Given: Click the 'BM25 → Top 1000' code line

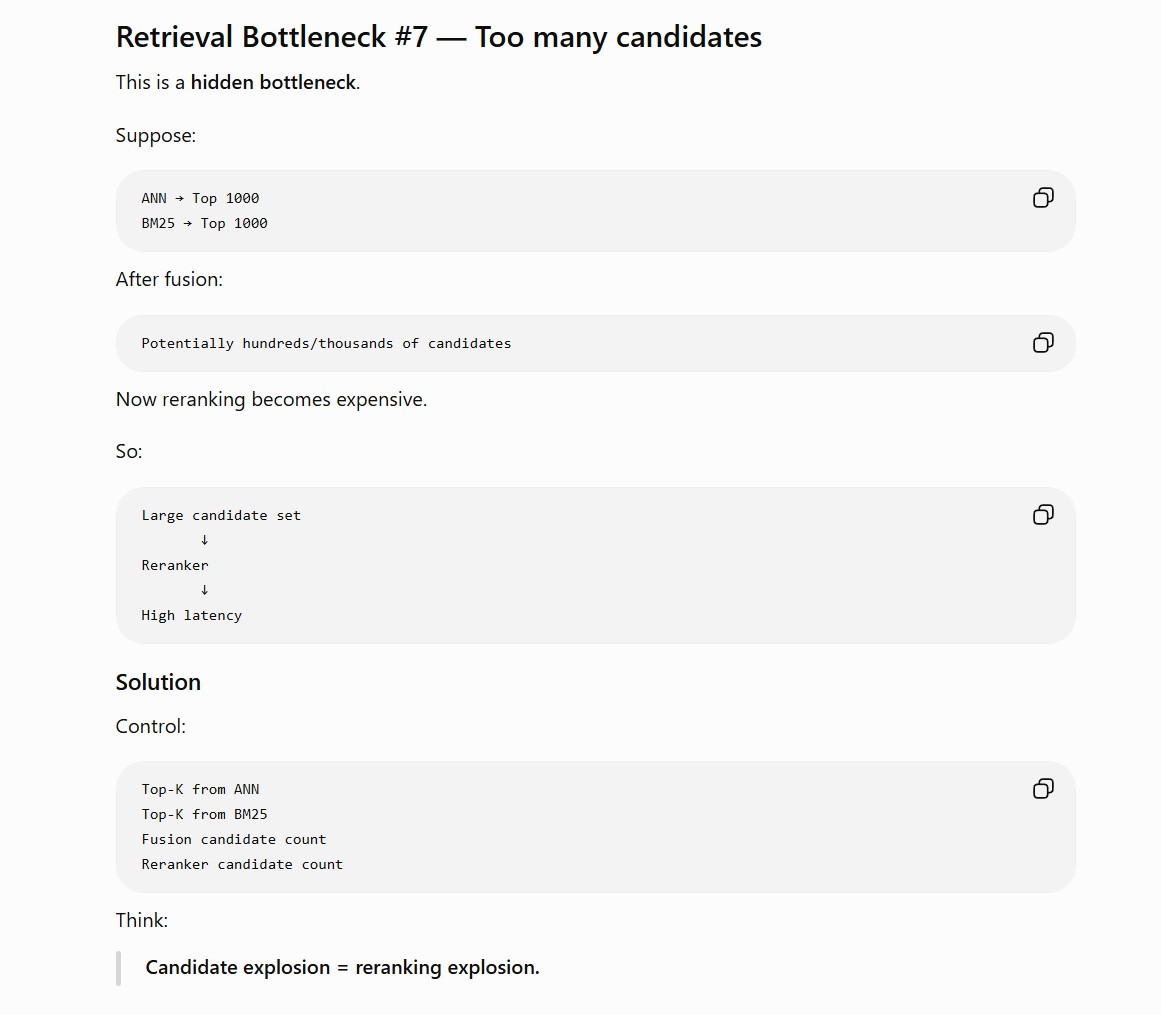Looking at the screenshot, I should coord(204,224).
